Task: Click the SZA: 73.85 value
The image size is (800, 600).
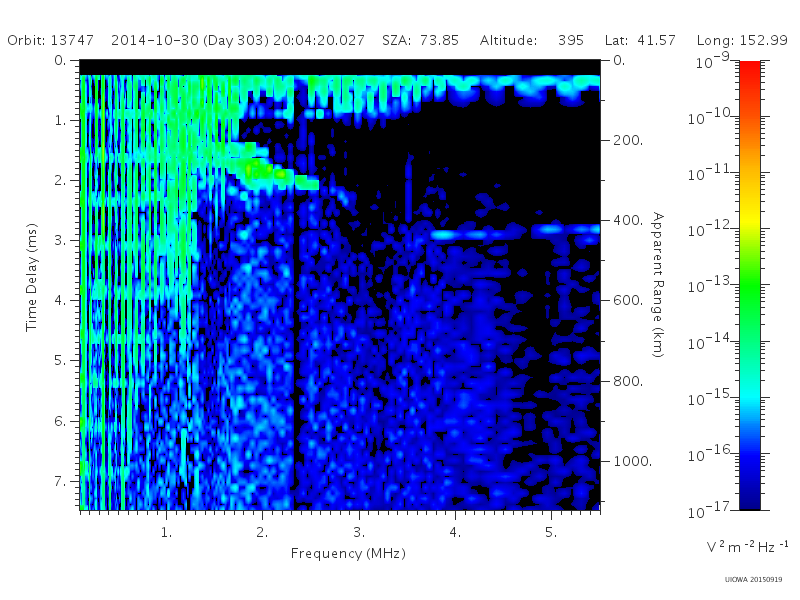Action: click(x=420, y=40)
